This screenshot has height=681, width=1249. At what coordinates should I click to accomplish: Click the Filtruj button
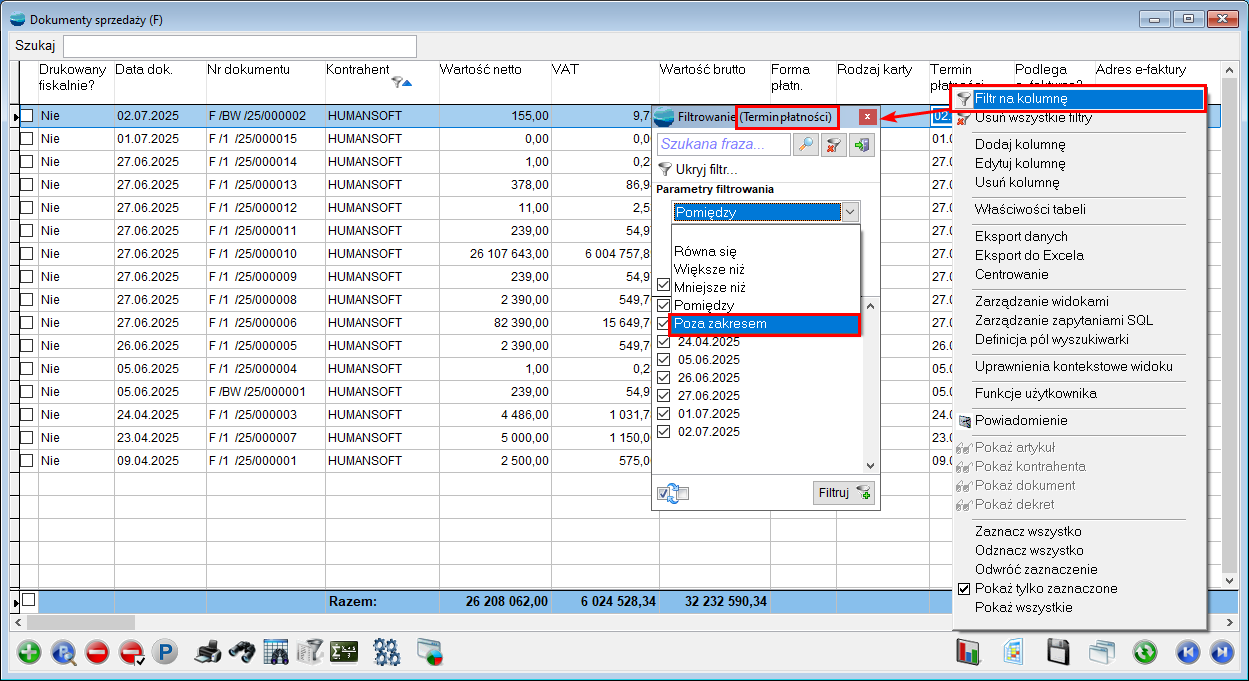pos(844,492)
